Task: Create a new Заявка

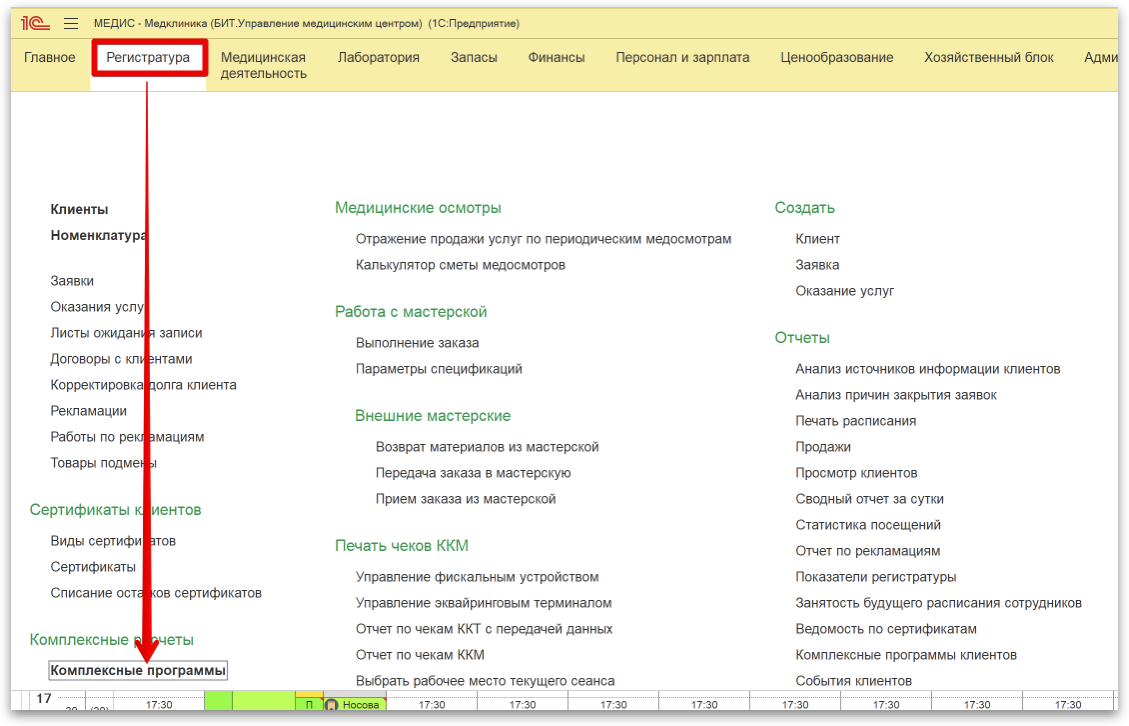Action: [x=817, y=265]
